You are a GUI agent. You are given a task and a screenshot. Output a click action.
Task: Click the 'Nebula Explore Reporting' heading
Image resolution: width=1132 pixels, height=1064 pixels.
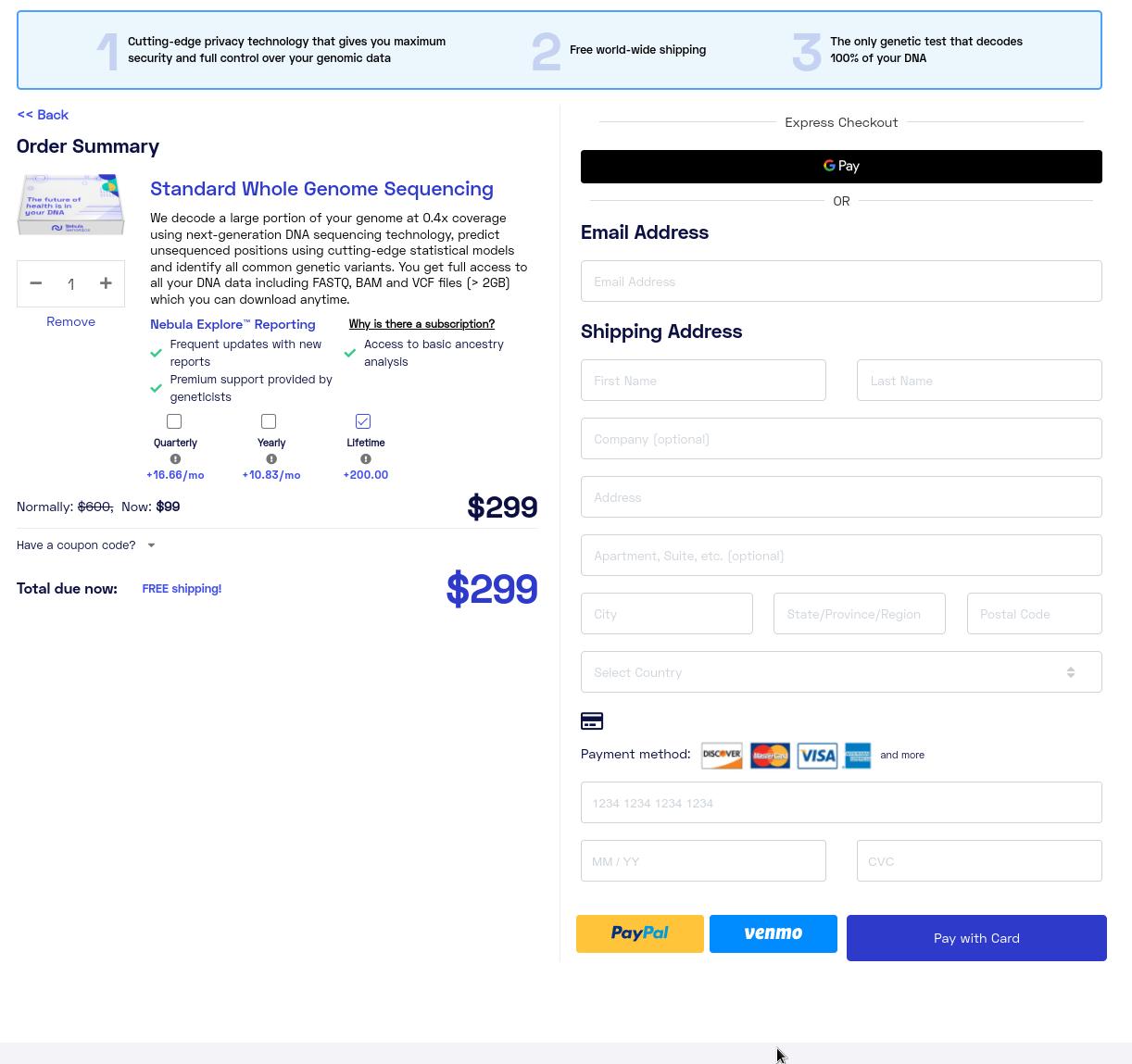click(233, 324)
